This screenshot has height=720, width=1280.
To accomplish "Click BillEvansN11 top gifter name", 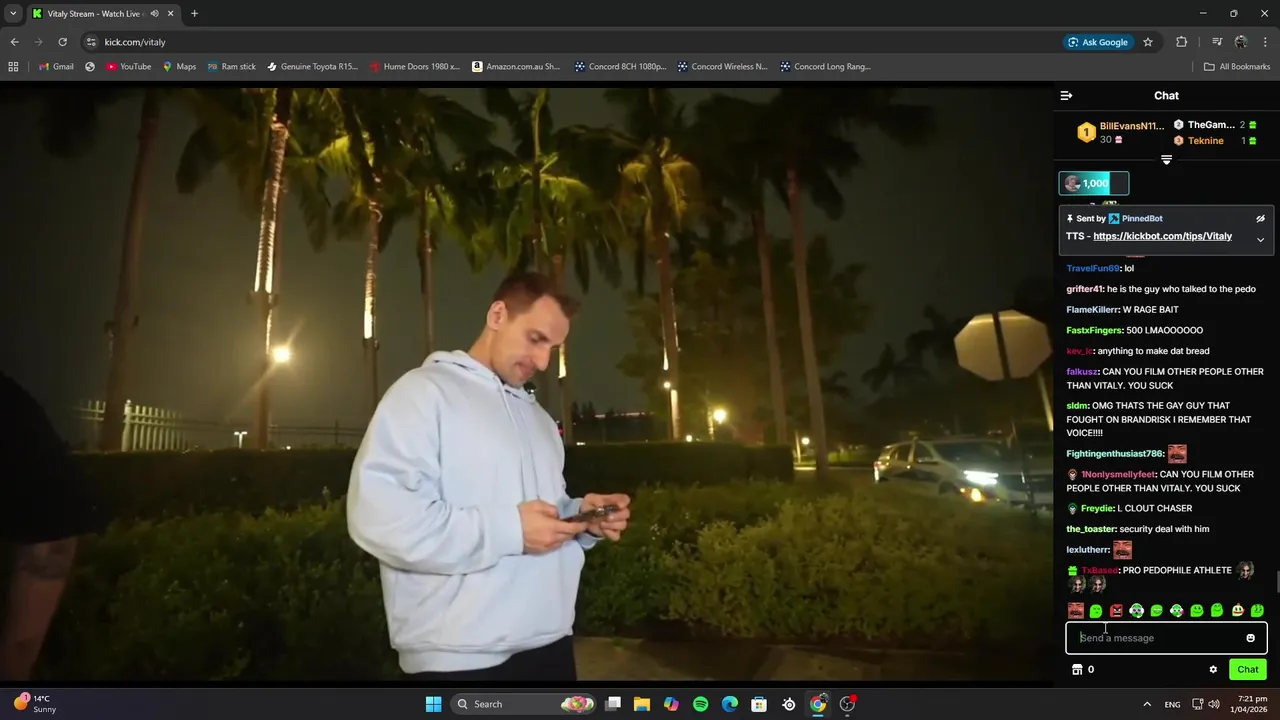I will pyautogui.click(x=1132, y=126).
